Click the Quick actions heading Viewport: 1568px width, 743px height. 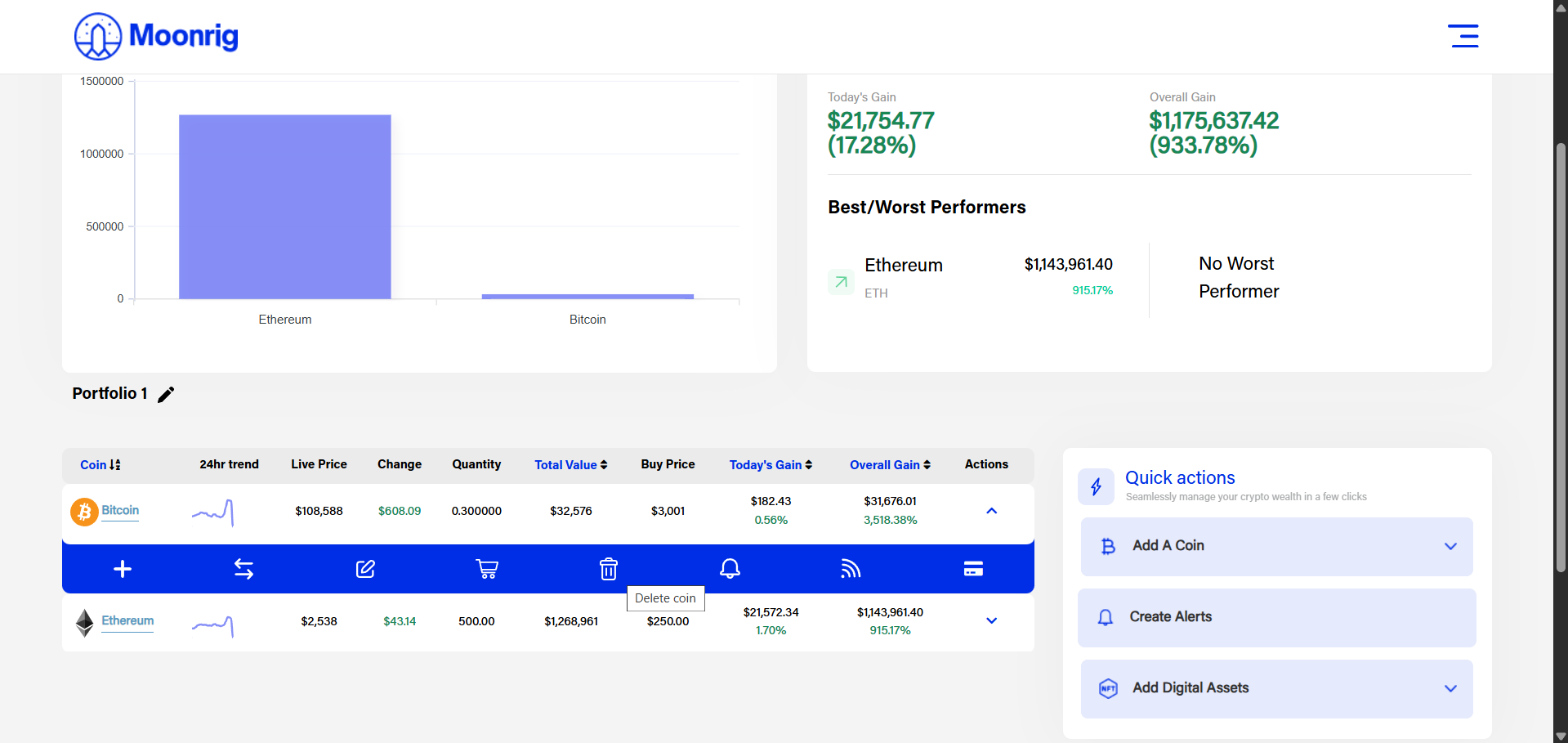(1180, 477)
